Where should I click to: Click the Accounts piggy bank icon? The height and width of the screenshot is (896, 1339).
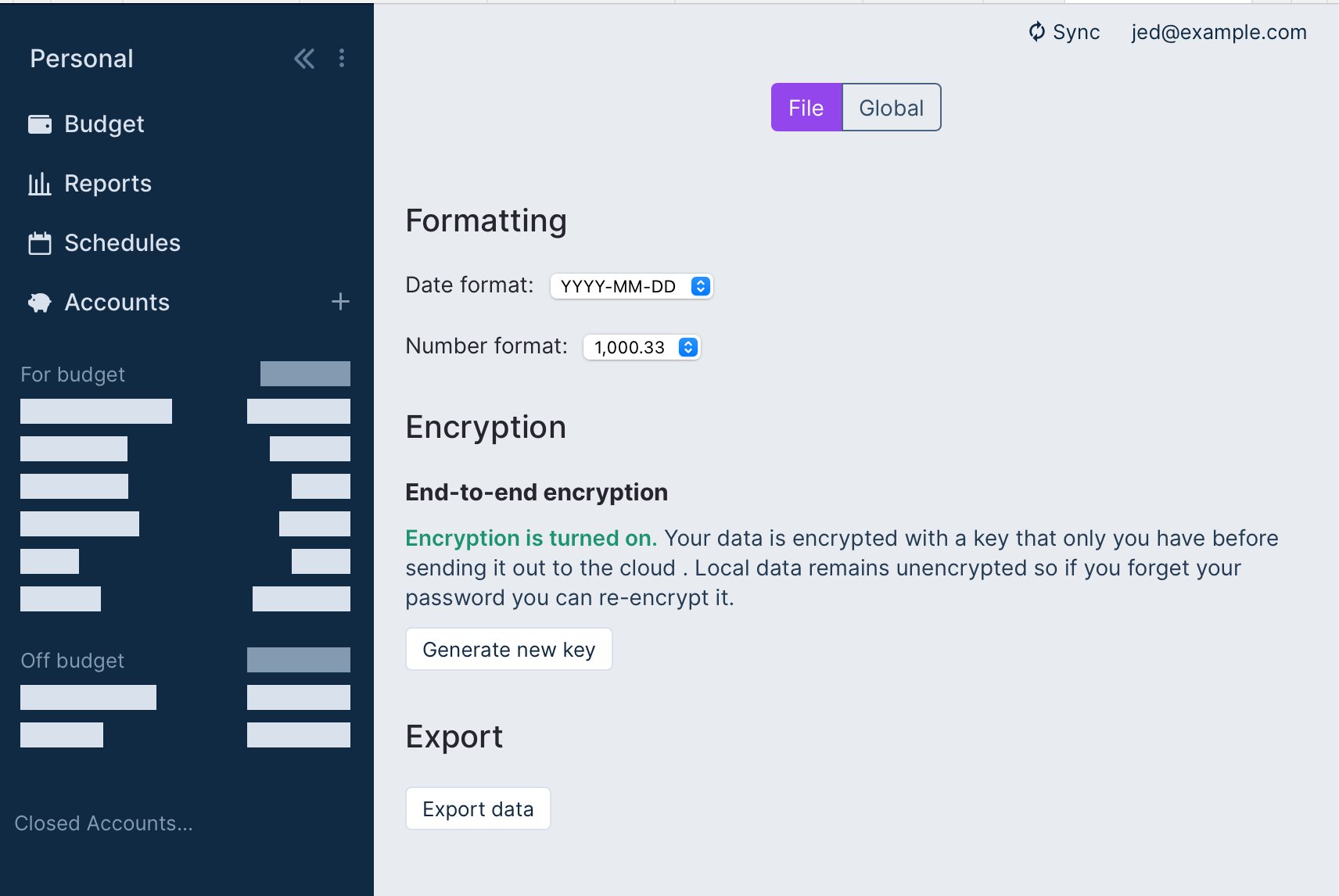(x=40, y=303)
